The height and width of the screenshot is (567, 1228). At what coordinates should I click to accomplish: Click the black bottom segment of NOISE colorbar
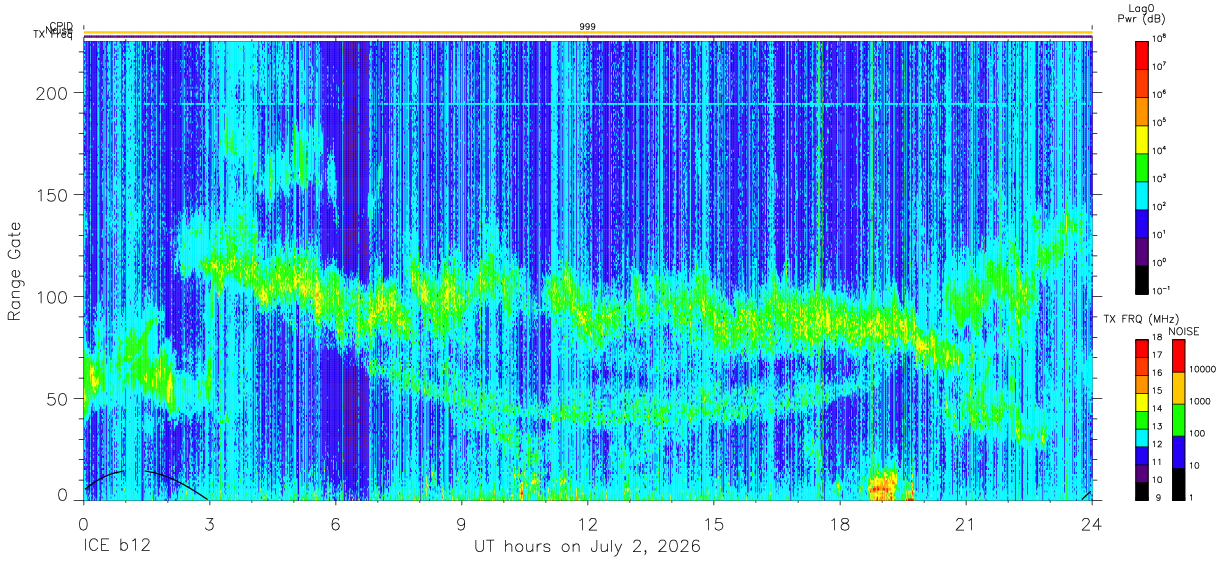(x=1178, y=482)
